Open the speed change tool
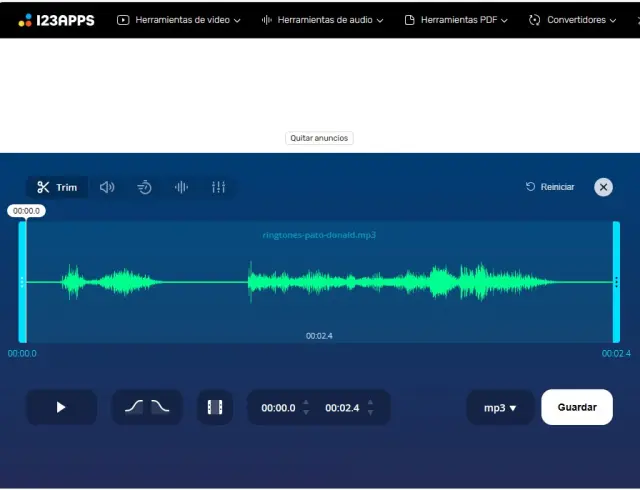Image resolution: width=640 pixels, height=490 pixels. [x=144, y=187]
